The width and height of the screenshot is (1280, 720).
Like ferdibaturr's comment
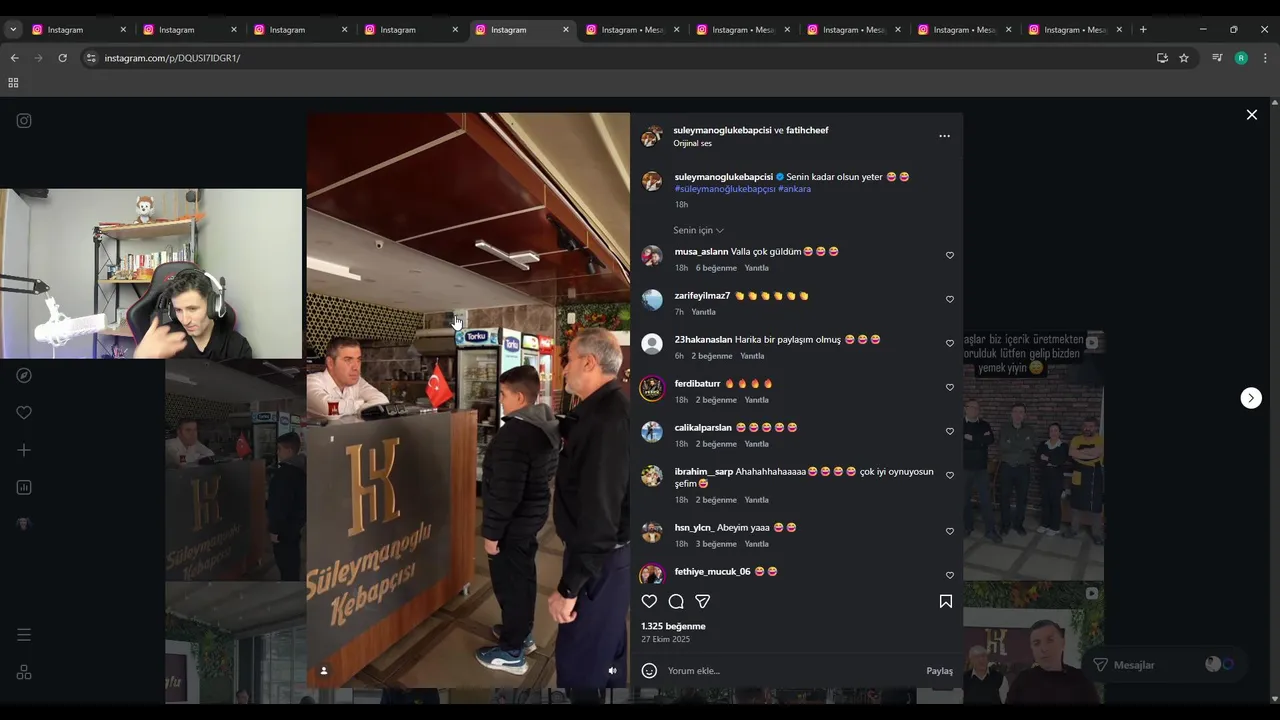click(950, 387)
